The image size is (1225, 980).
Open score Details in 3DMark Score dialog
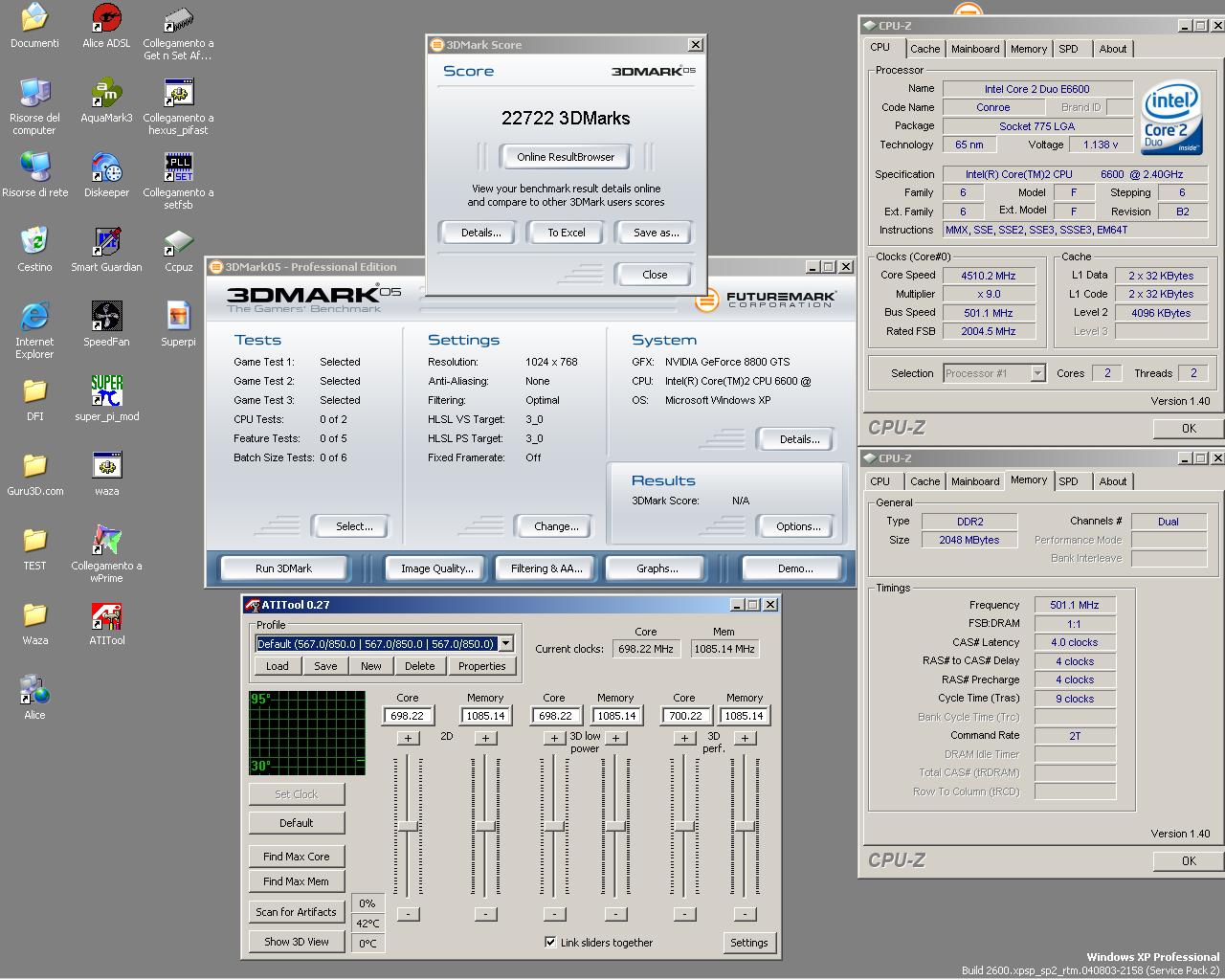tap(480, 233)
